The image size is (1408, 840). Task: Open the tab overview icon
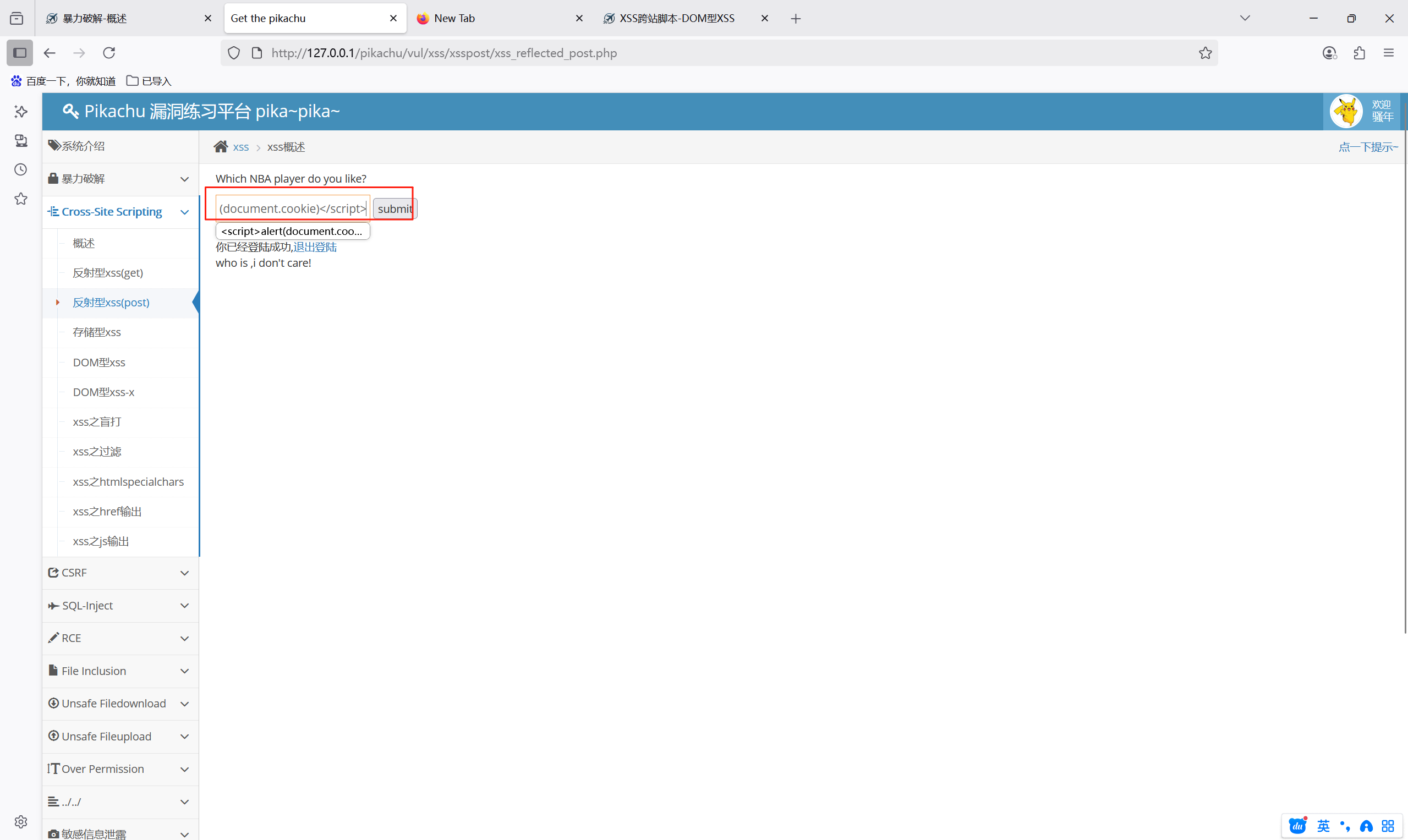pyautogui.click(x=17, y=19)
